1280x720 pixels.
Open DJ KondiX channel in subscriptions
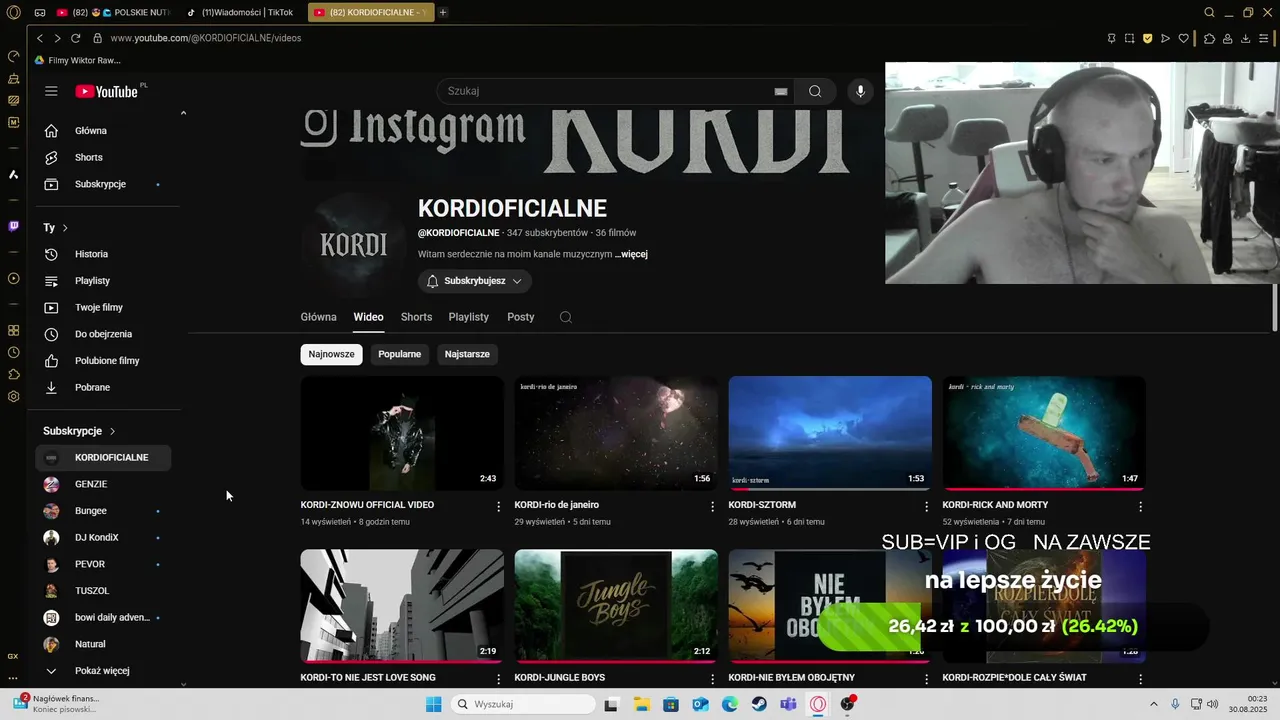click(104, 537)
